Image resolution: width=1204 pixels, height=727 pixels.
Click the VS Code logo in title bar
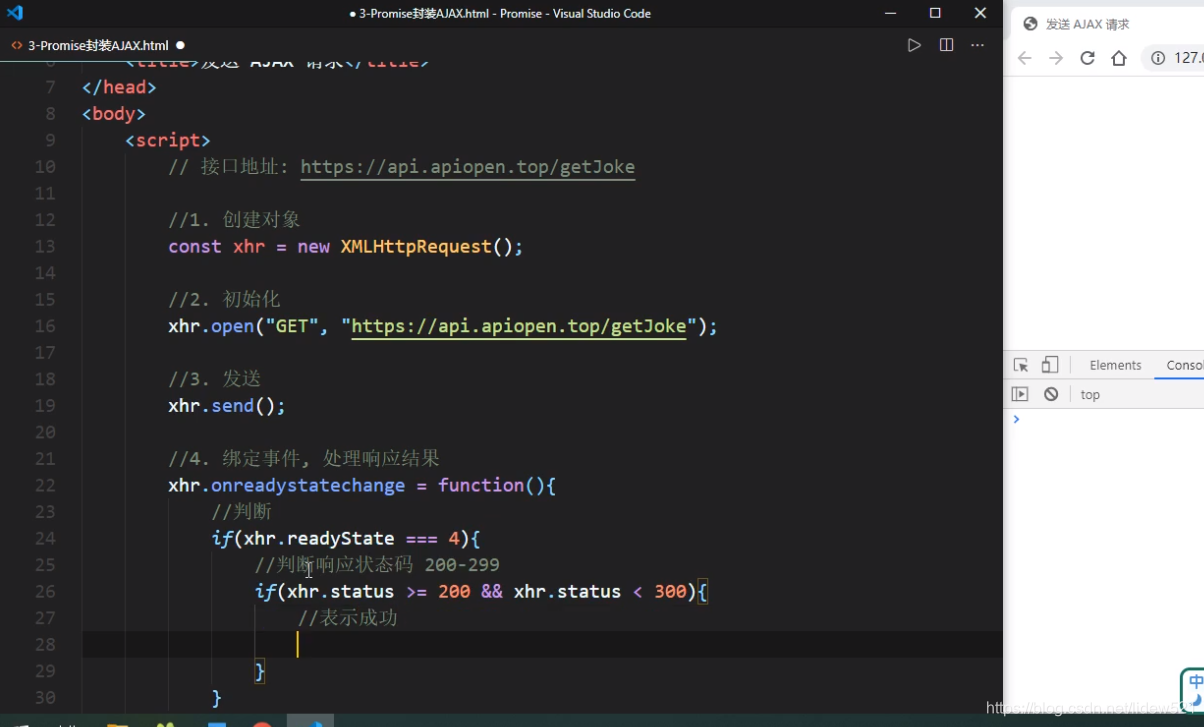coord(14,13)
